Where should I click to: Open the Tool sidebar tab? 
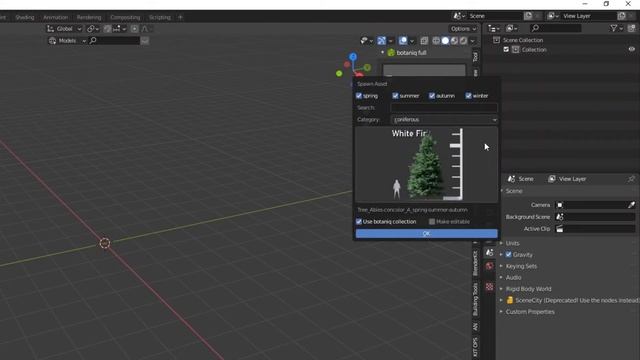pyautogui.click(x=475, y=57)
